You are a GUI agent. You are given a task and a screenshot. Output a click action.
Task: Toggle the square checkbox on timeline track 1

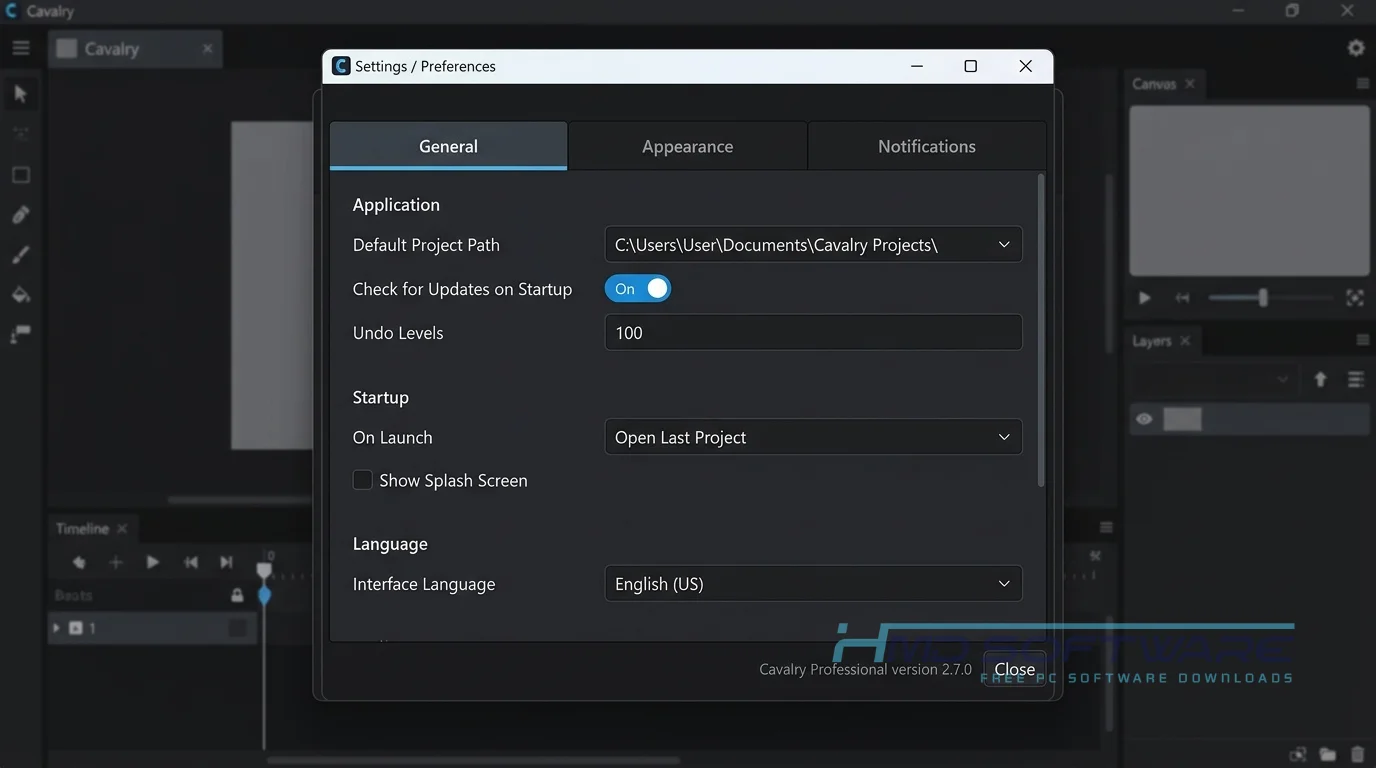[x=237, y=628]
